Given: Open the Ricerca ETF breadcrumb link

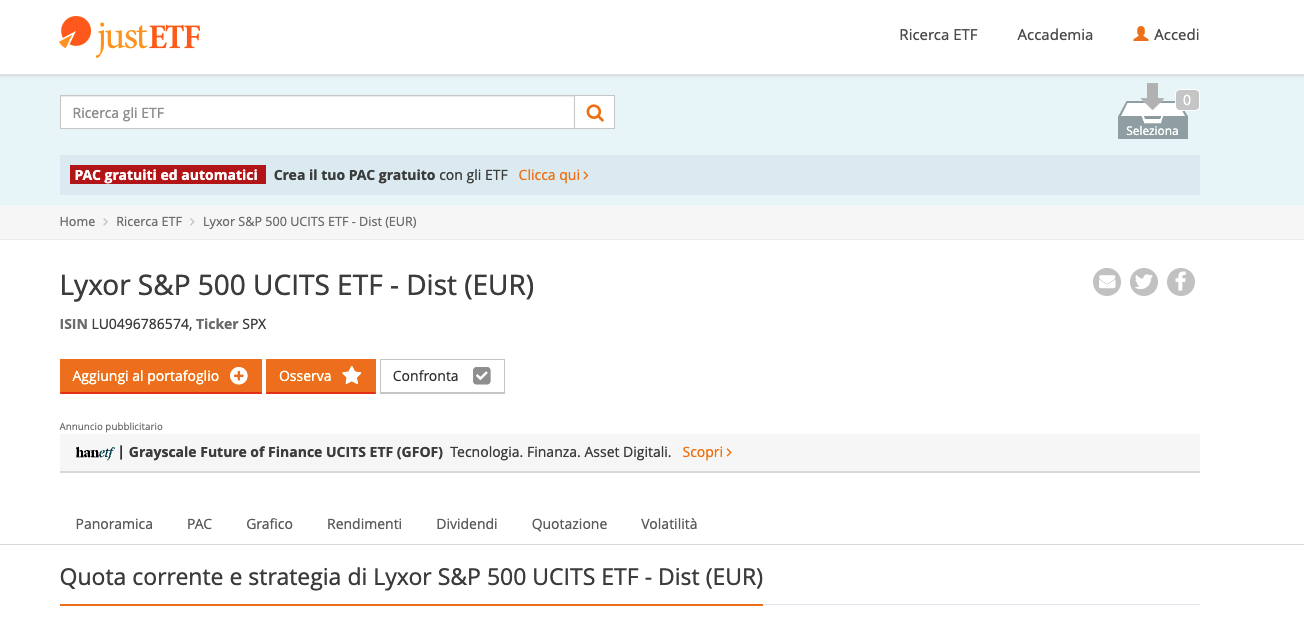Looking at the screenshot, I should tap(149, 222).
